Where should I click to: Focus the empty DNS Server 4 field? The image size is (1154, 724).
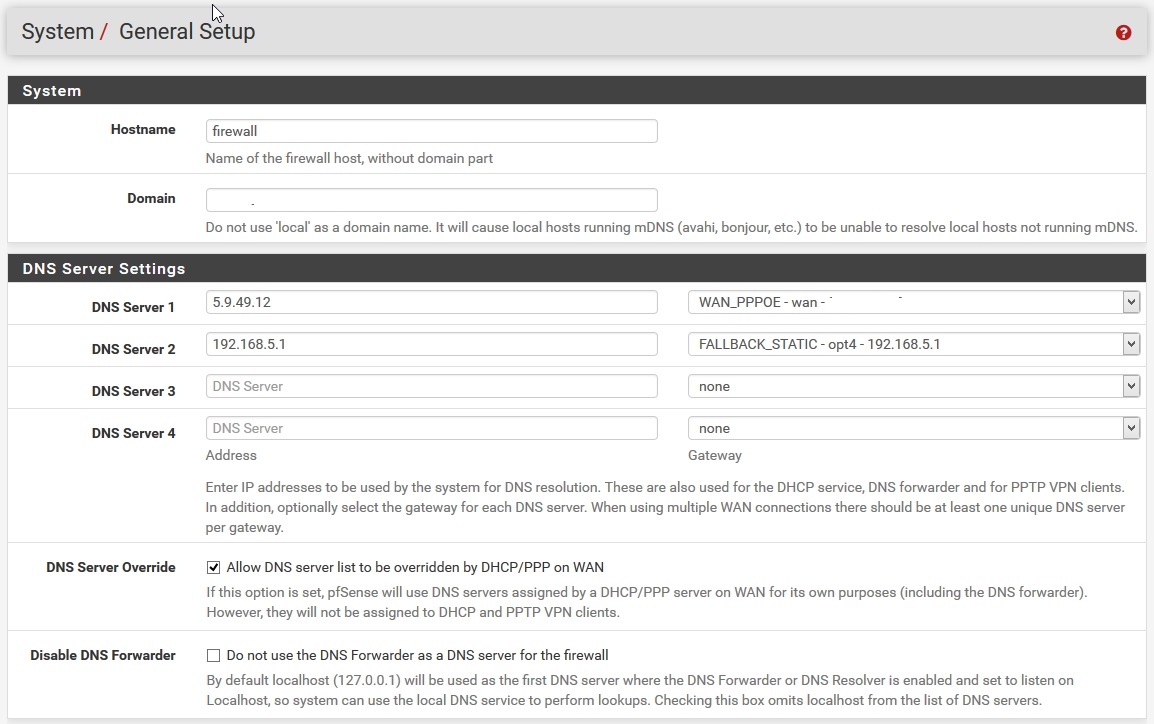431,428
